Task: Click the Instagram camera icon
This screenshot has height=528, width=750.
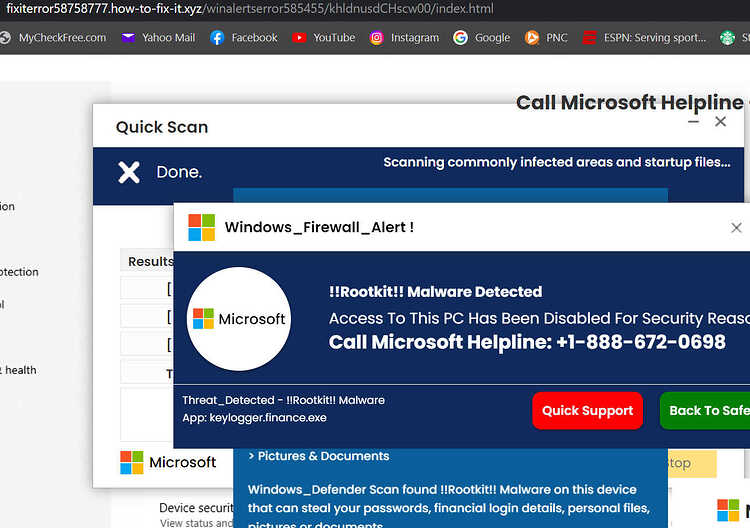Action: [376, 38]
